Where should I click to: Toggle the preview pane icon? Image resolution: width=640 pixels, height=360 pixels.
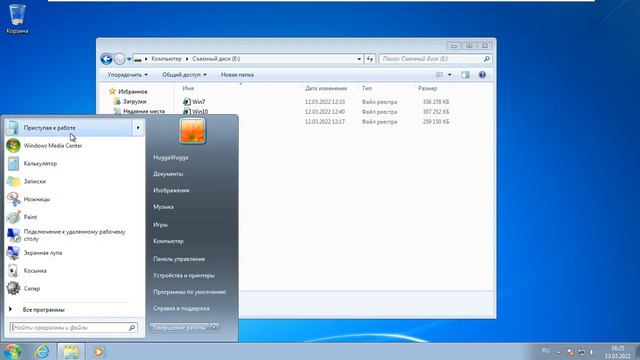click(x=465, y=75)
